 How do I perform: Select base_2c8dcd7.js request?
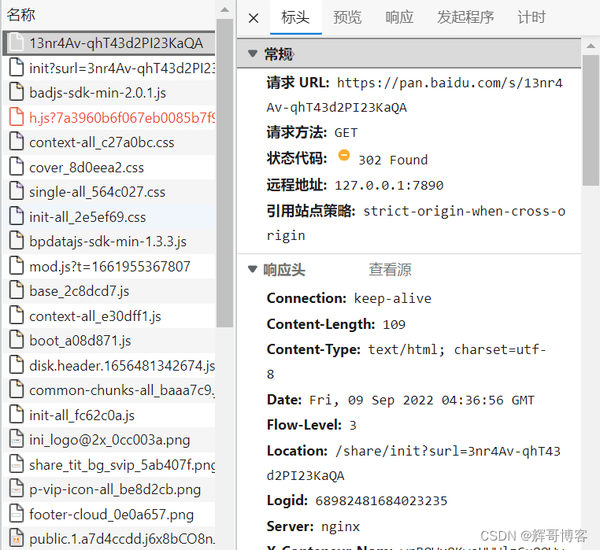point(109,291)
